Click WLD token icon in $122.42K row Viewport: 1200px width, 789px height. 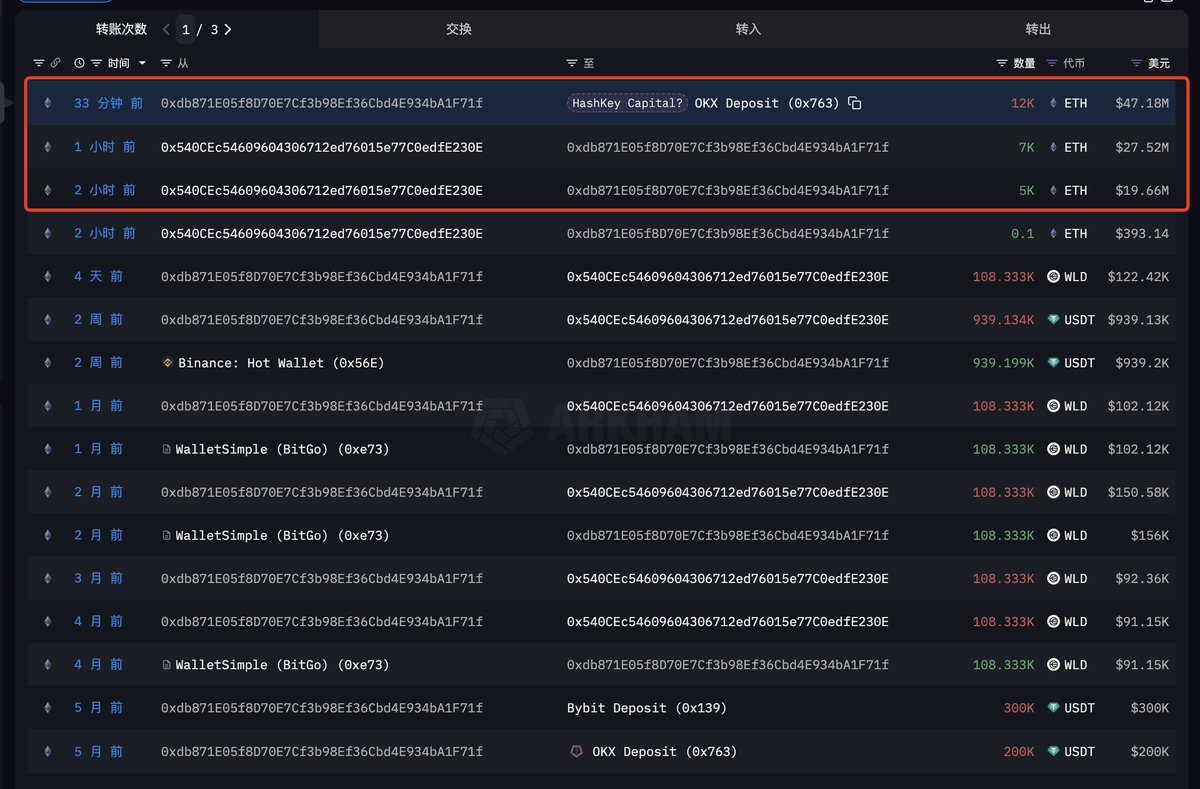1053,276
